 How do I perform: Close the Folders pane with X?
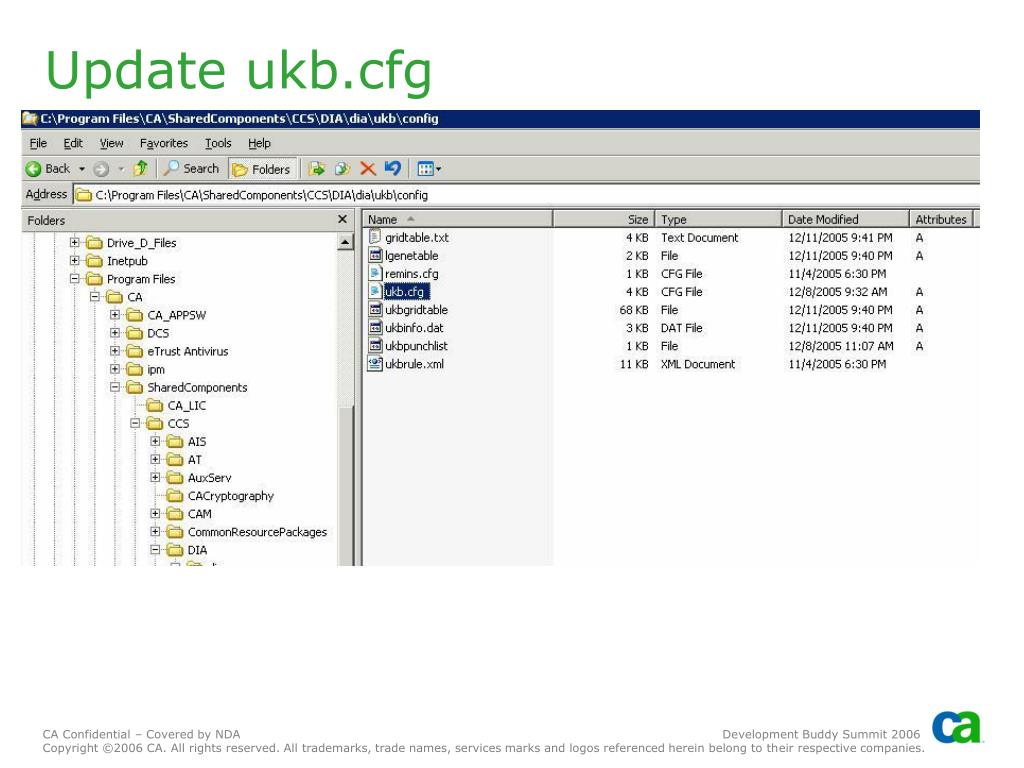pyautogui.click(x=342, y=219)
